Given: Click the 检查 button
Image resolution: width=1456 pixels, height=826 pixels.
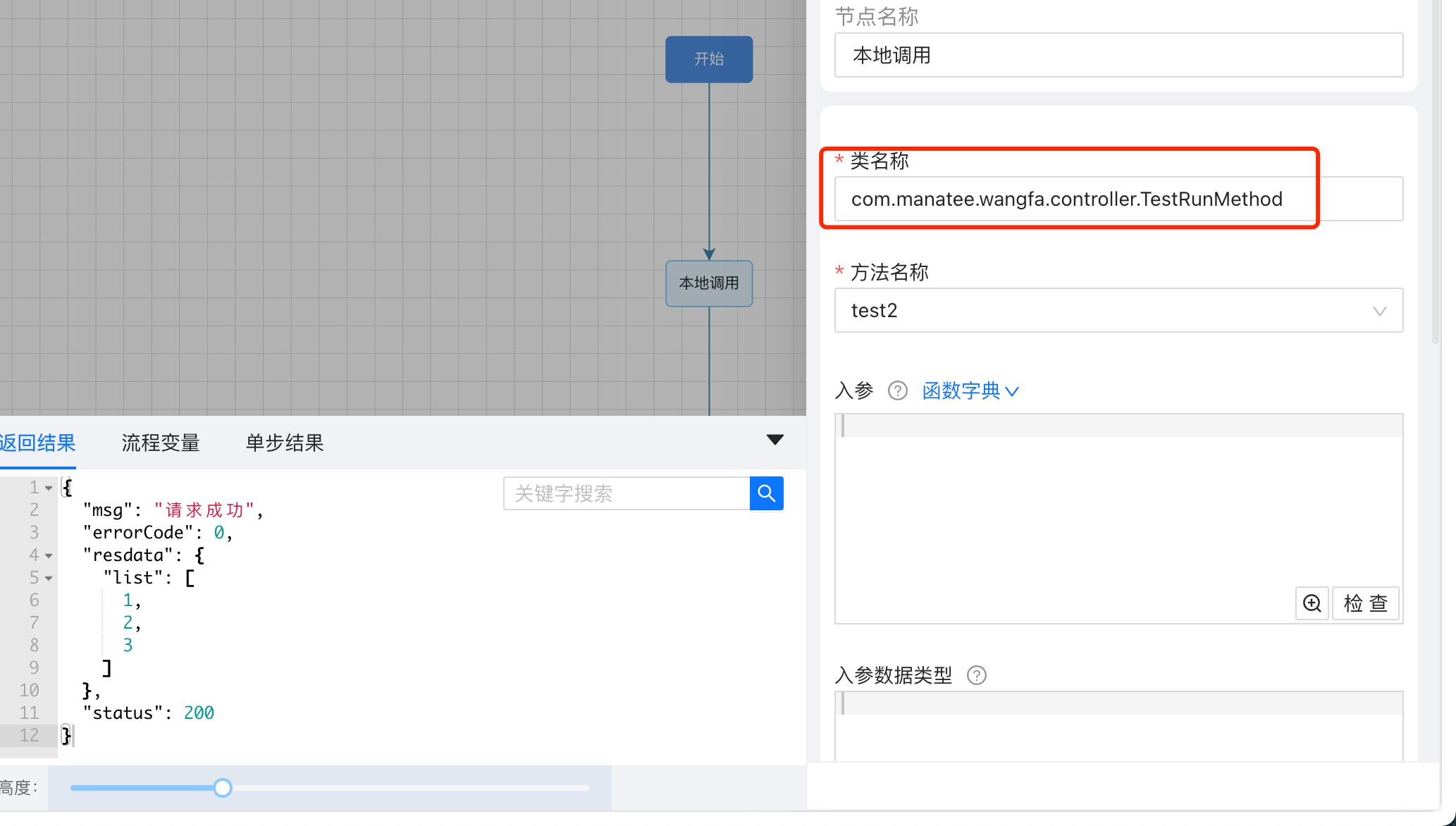Looking at the screenshot, I should click(x=1365, y=603).
